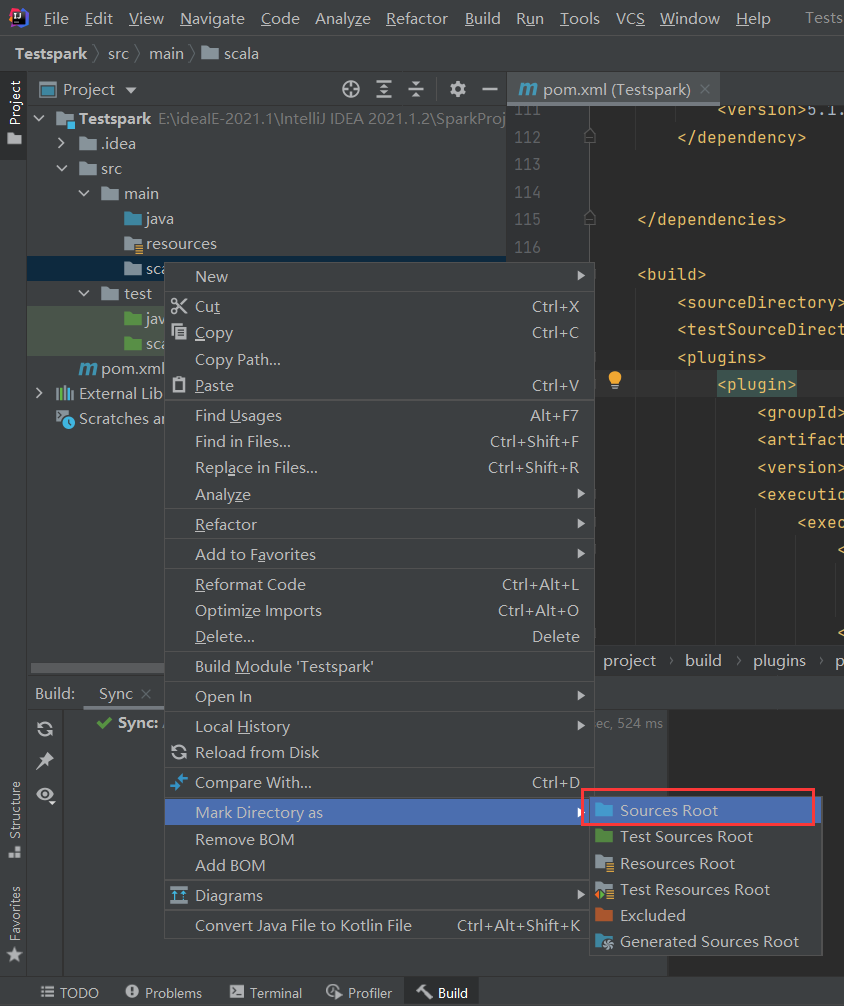Click the Test Resources Root folder icon
This screenshot has height=1006, width=844.
[604, 889]
